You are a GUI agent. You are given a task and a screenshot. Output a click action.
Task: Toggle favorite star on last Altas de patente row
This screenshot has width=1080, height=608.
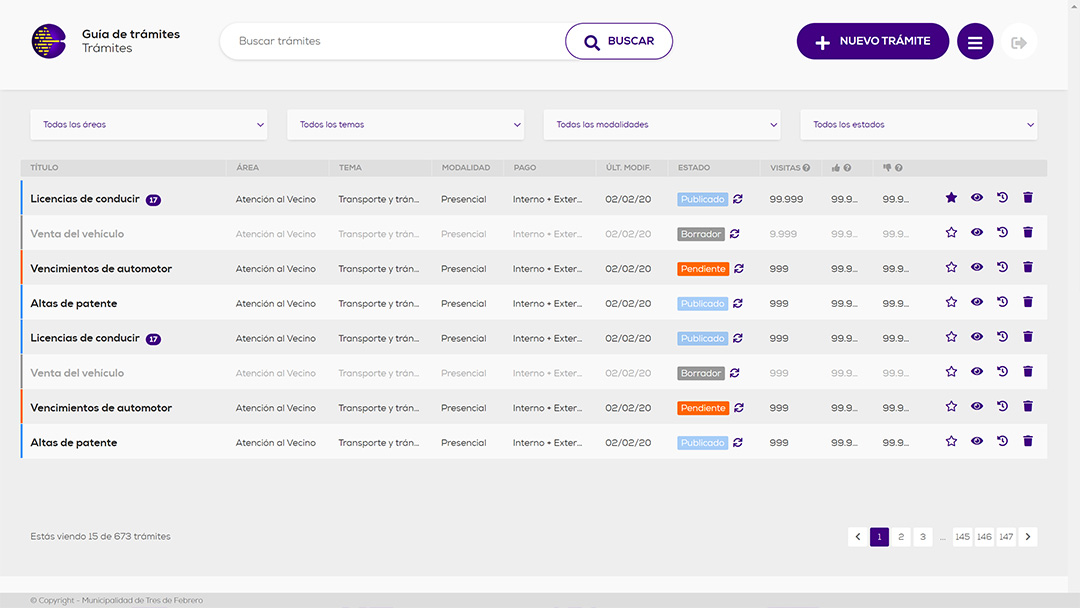coord(951,442)
